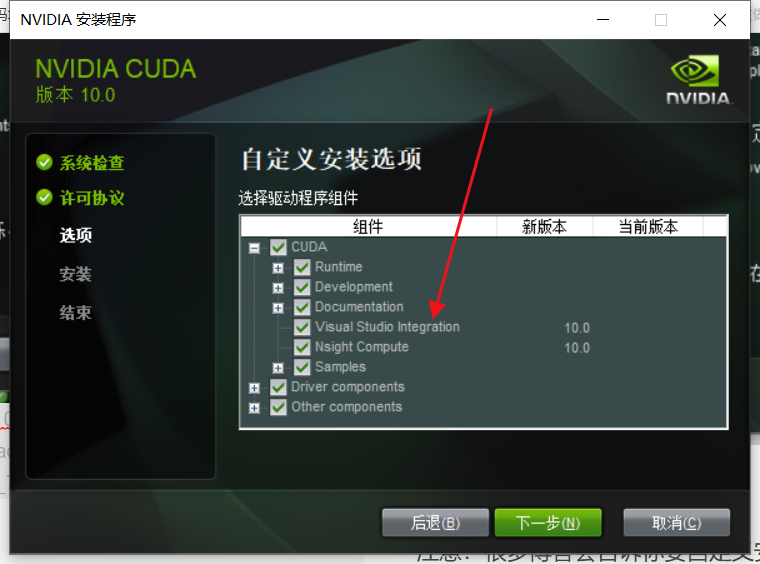Click the green check icon beside 系统检查
760x564 pixels.
pos(44,162)
